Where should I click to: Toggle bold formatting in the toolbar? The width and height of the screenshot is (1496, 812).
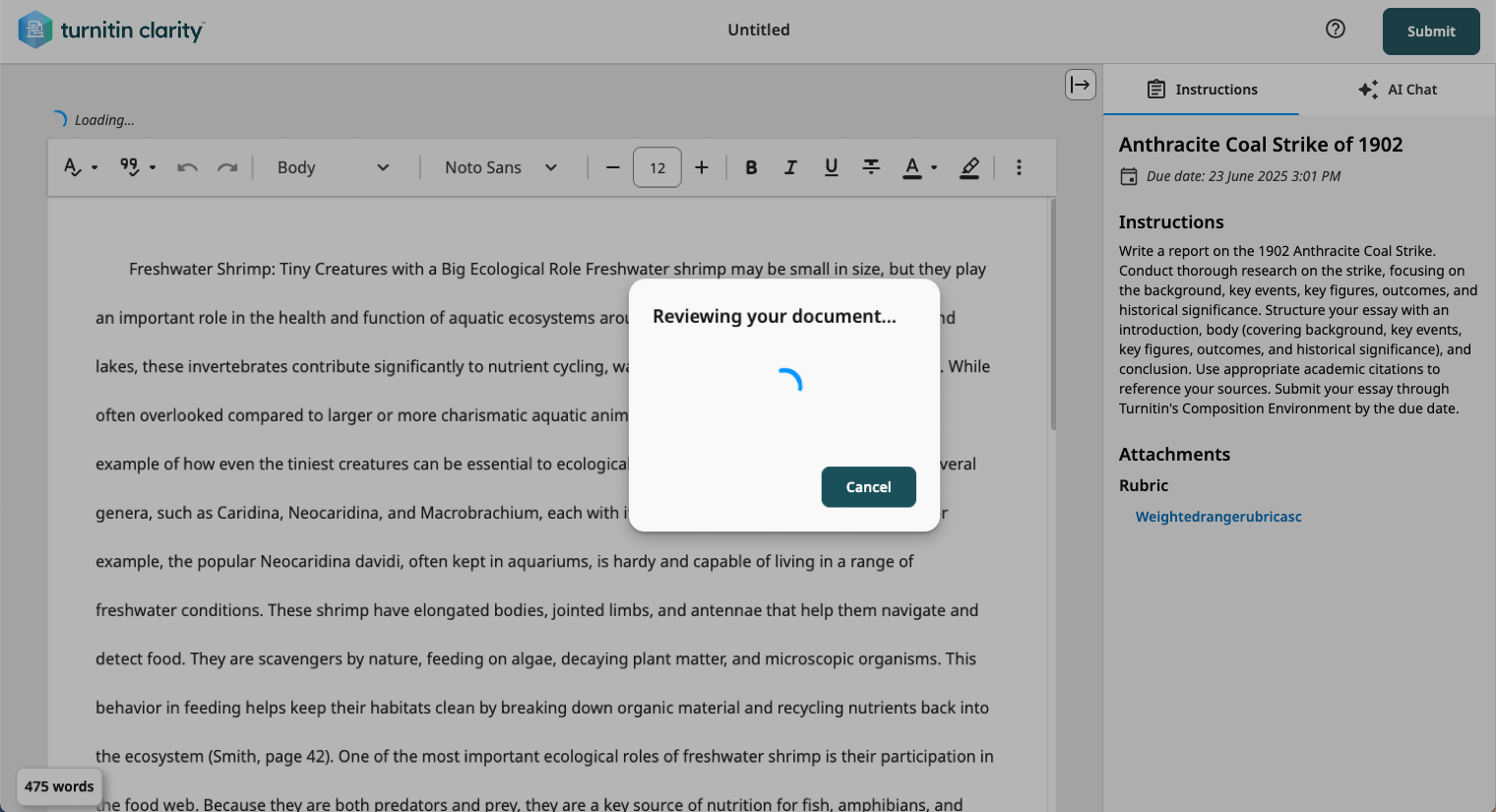tap(751, 167)
